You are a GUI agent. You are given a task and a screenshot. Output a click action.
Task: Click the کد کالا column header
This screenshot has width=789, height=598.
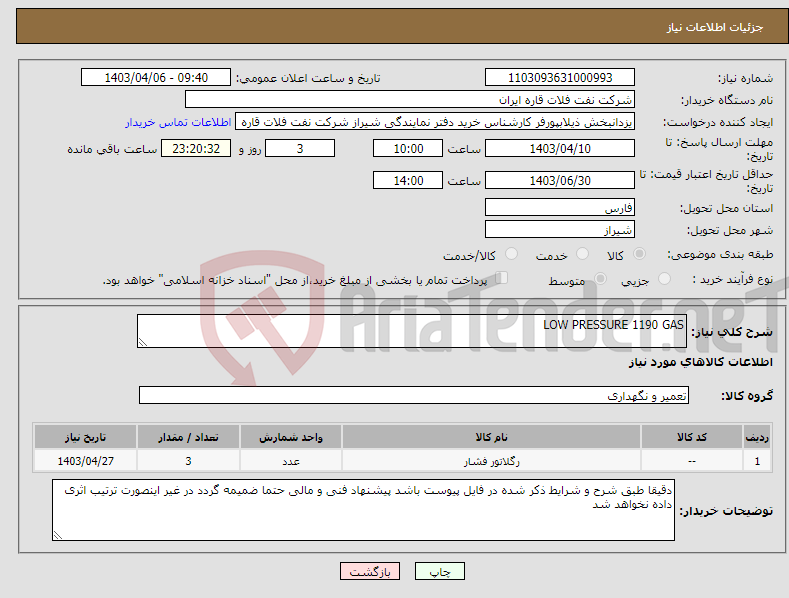click(692, 437)
